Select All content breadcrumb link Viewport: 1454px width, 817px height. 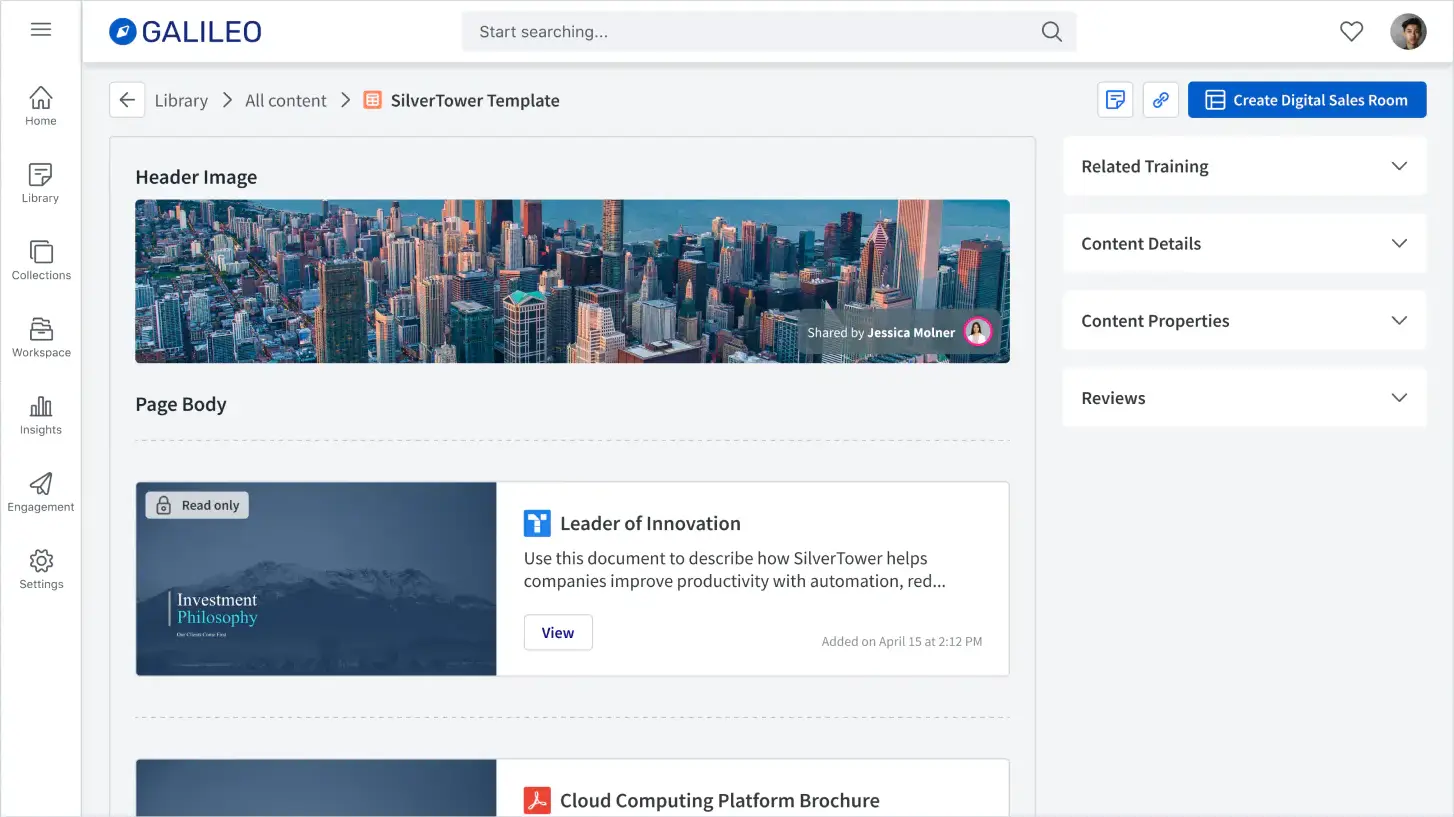click(286, 100)
